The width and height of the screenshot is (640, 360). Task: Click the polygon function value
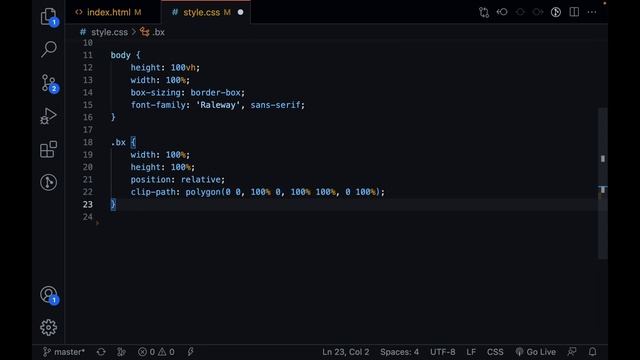203,192
